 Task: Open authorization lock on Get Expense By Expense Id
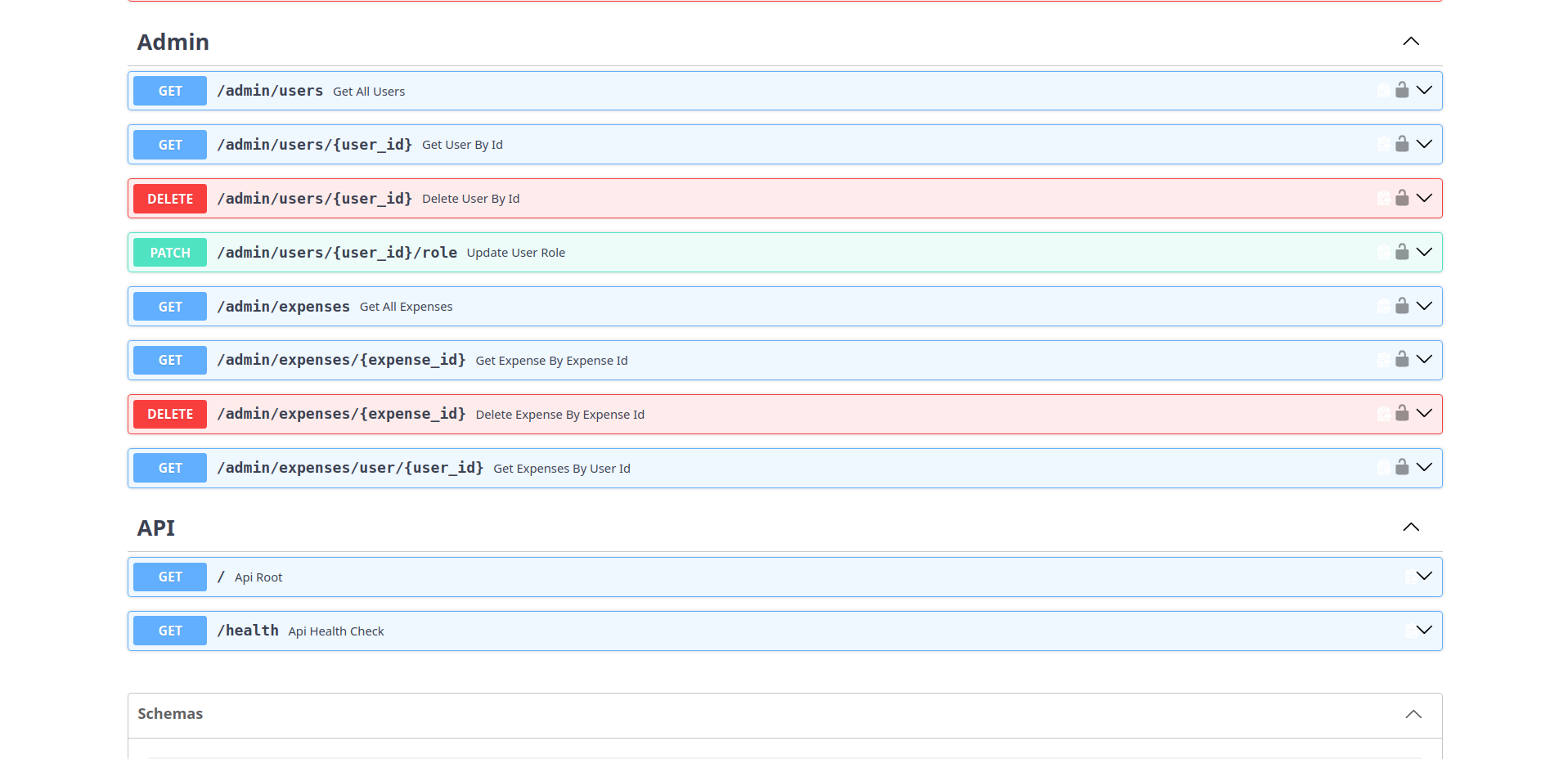point(1402,359)
